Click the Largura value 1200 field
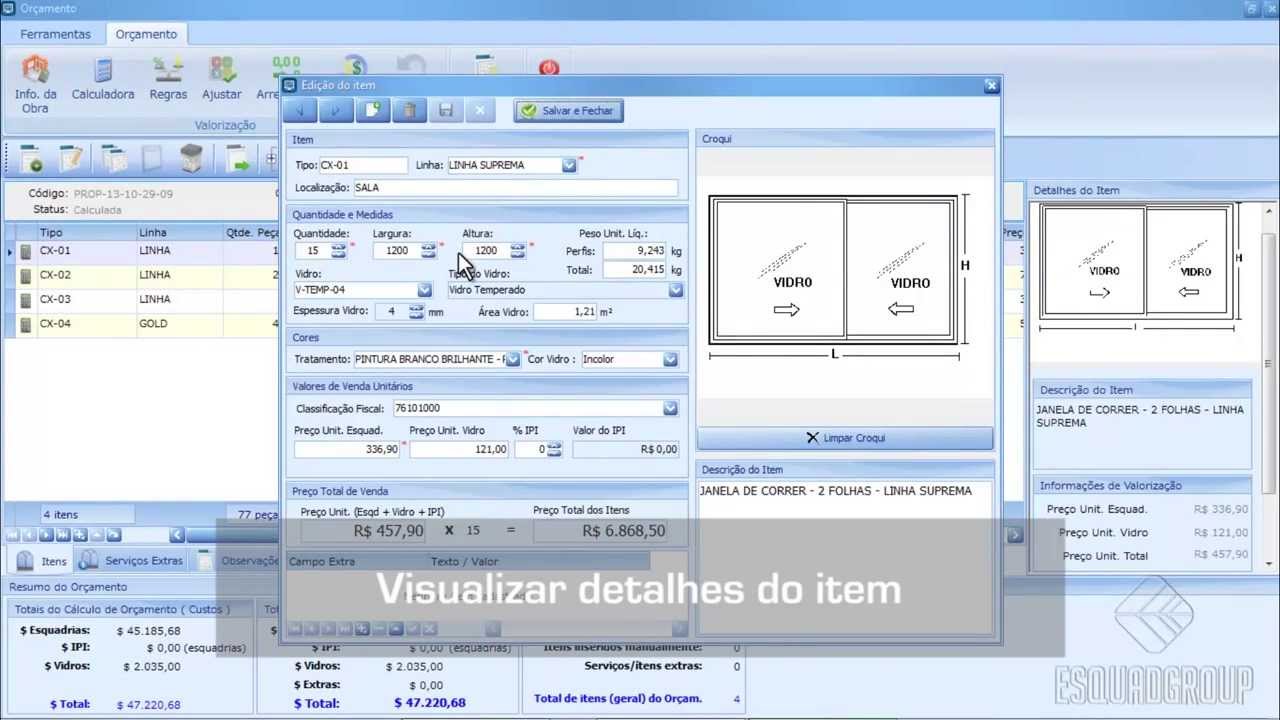The image size is (1280, 720). (x=397, y=251)
